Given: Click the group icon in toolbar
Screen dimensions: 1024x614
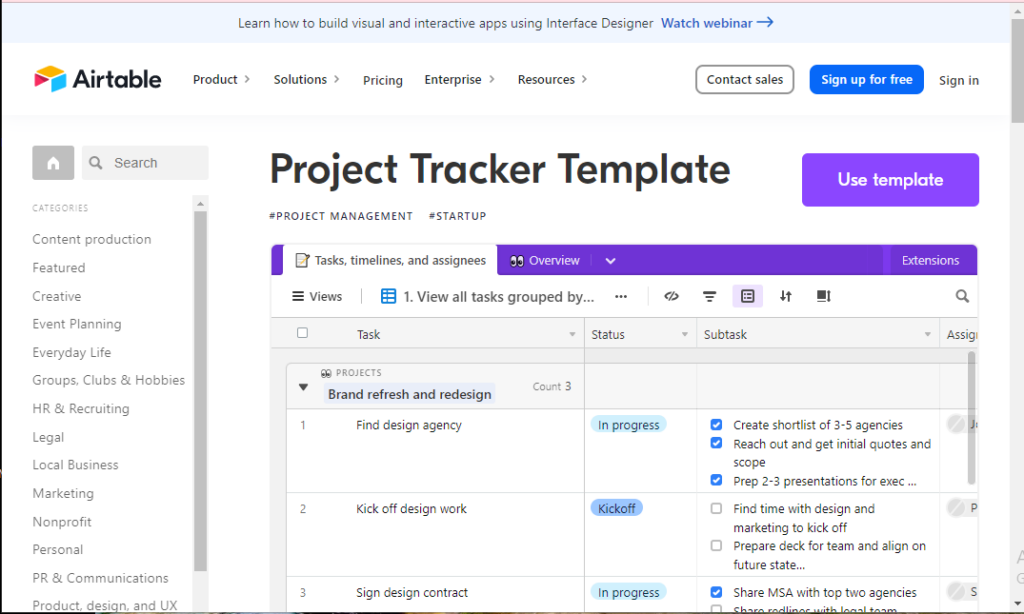Looking at the screenshot, I should [x=747, y=296].
